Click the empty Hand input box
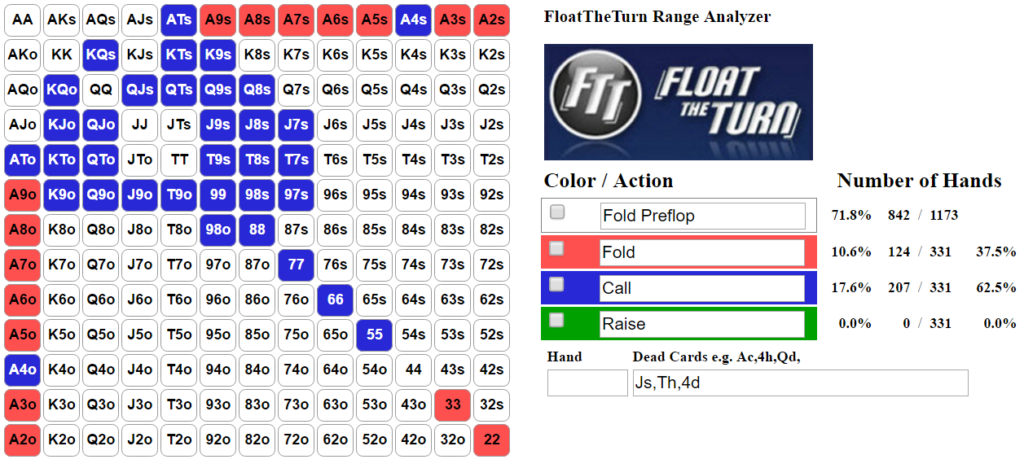The width and height of the screenshot is (1024, 468). click(x=587, y=382)
